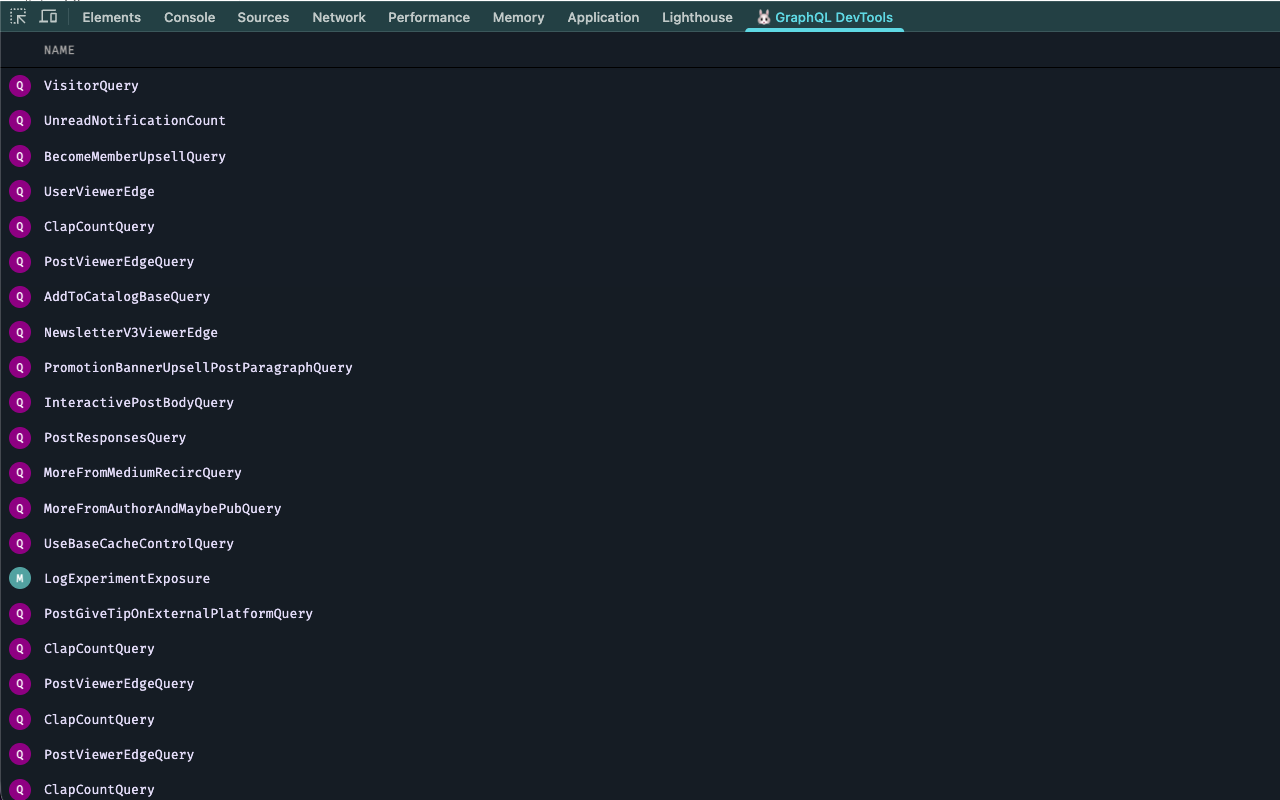Click the Q badge beside VisitorQuery
This screenshot has width=1280, height=800.
coord(20,86)
